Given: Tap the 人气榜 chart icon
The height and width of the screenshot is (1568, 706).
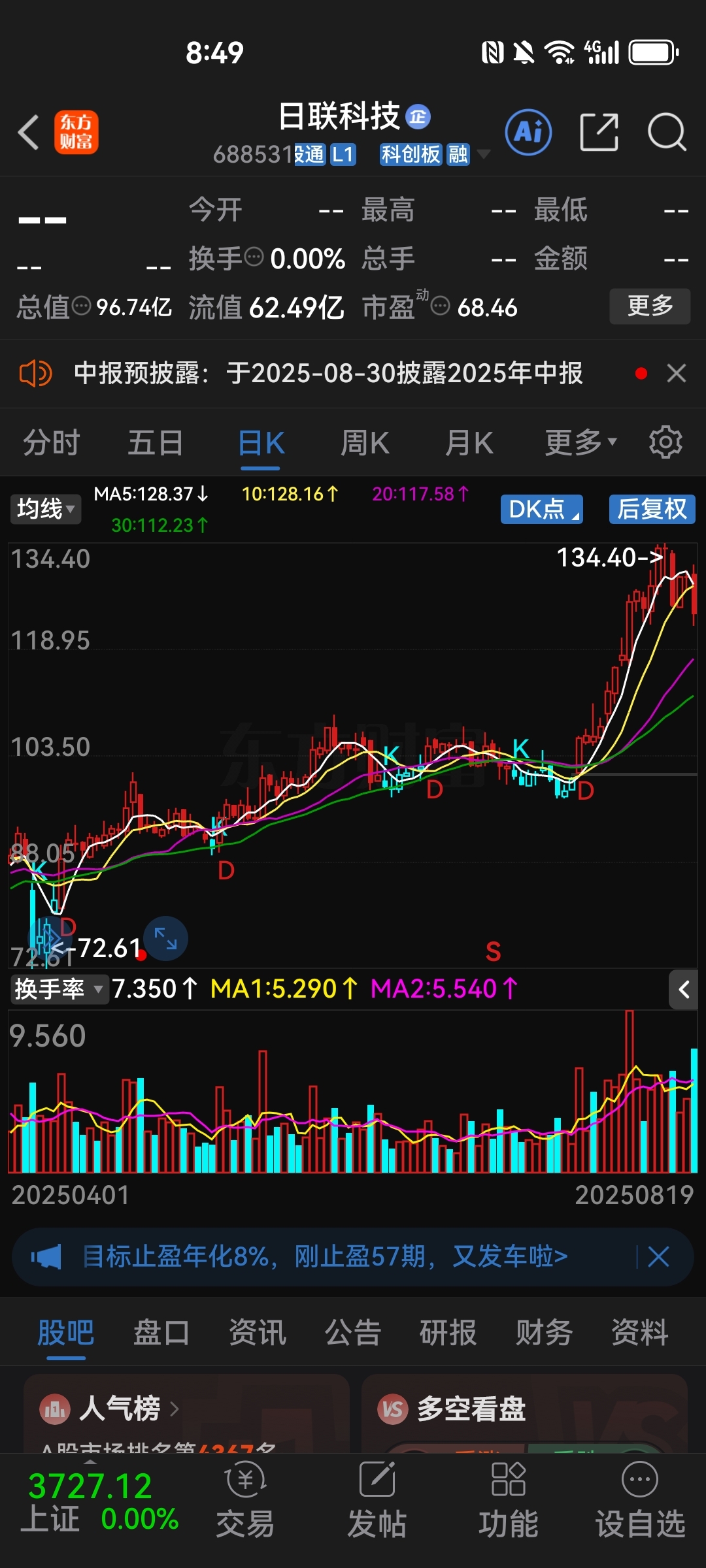Looking at the screenshot, I should coord(54,1409).
